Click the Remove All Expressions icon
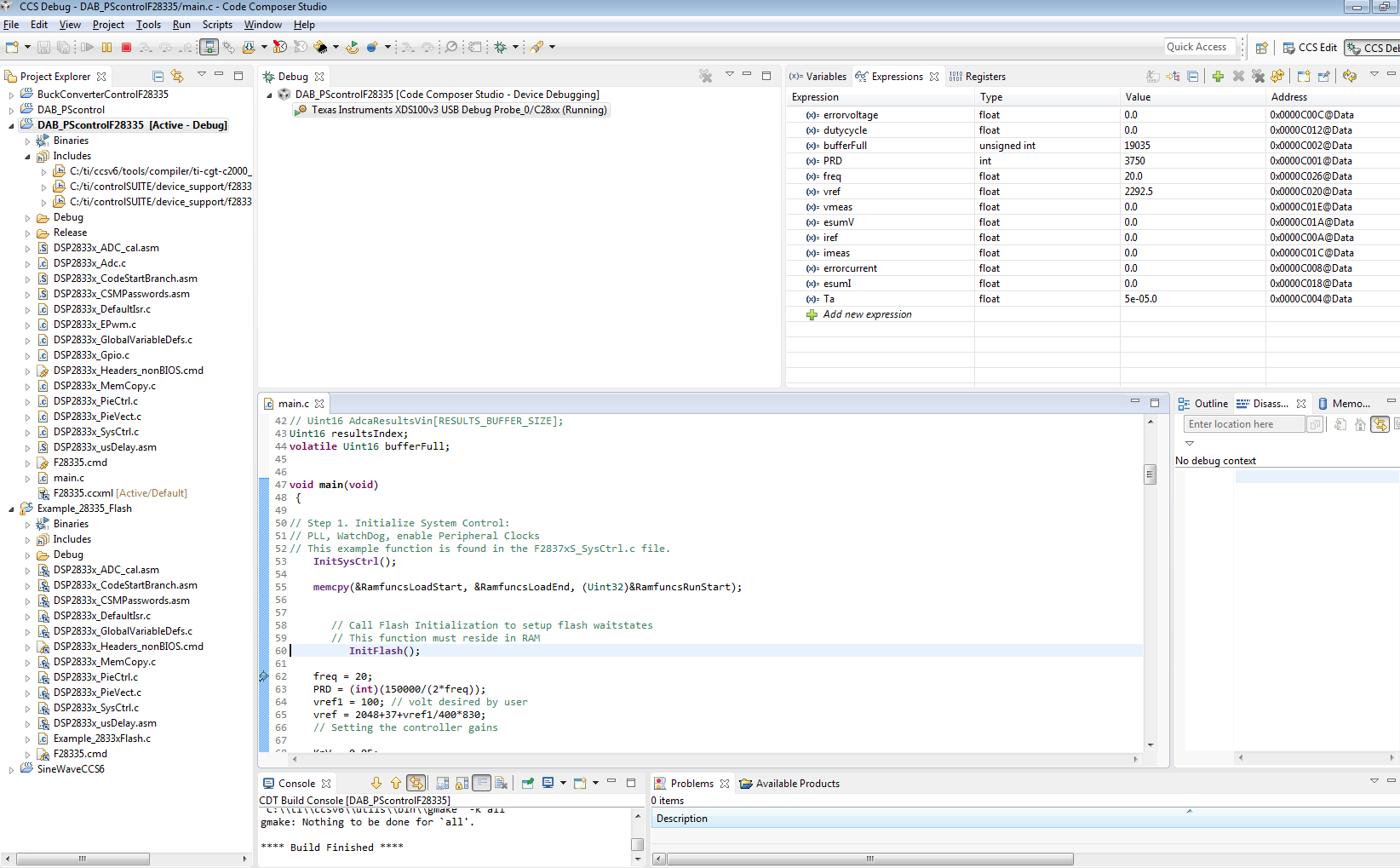Screen dimensions: 1400x868 pos(1258,77)
